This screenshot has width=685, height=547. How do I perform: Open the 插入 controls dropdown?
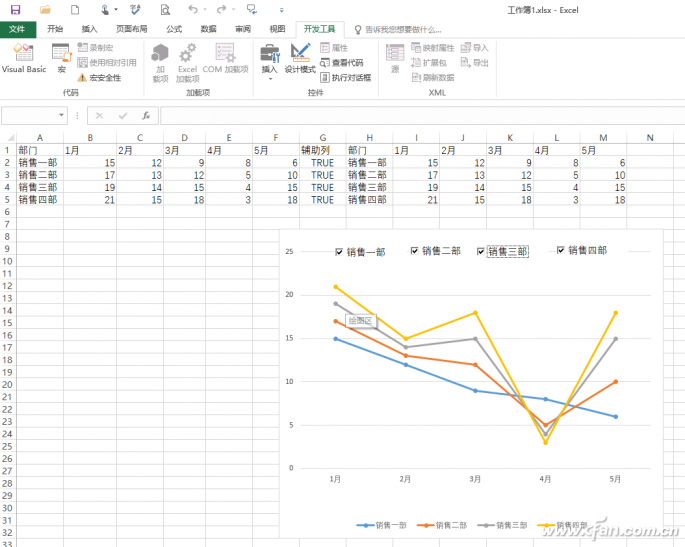pos(270,62)
